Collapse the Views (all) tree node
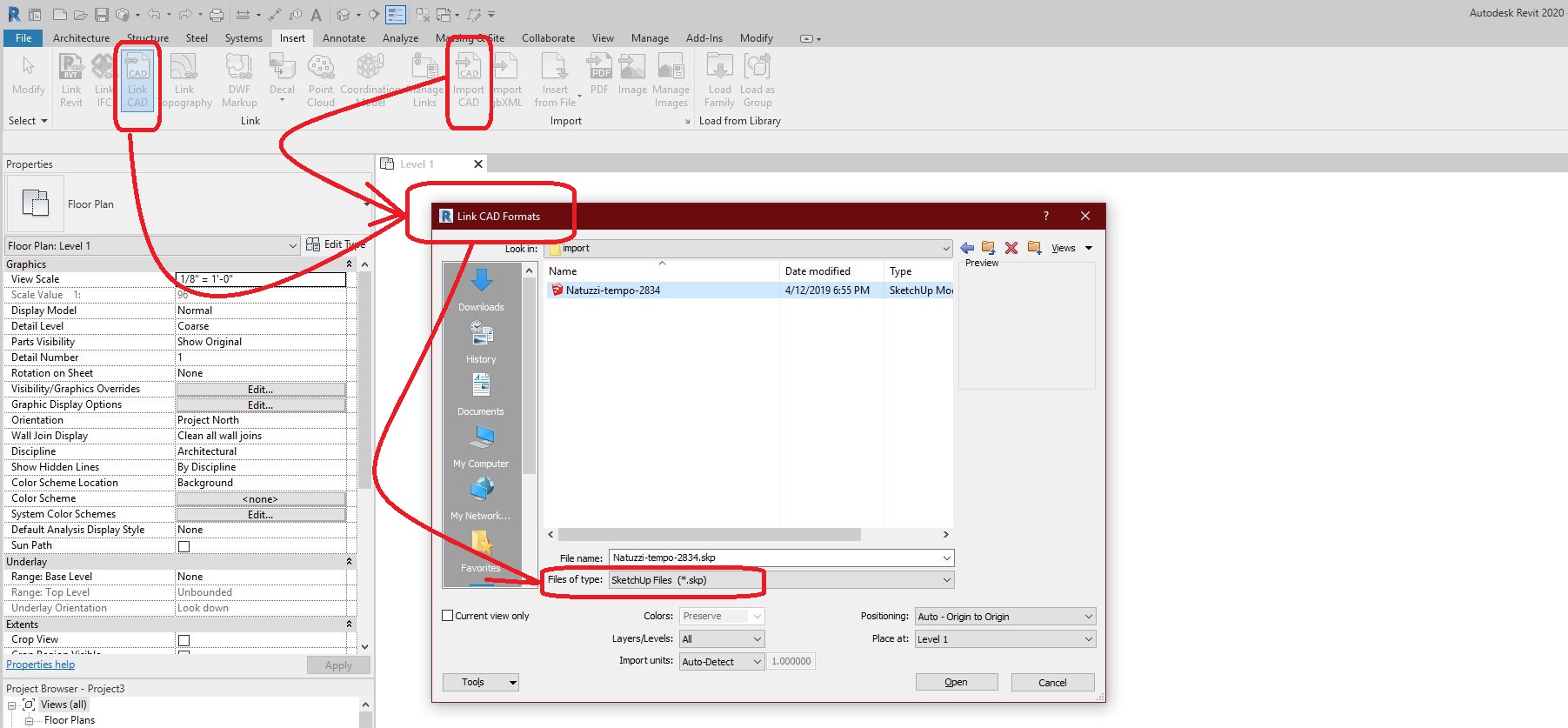Viewport: 1568px width, 728px height. pyautogui.click(x=11, y=705)
